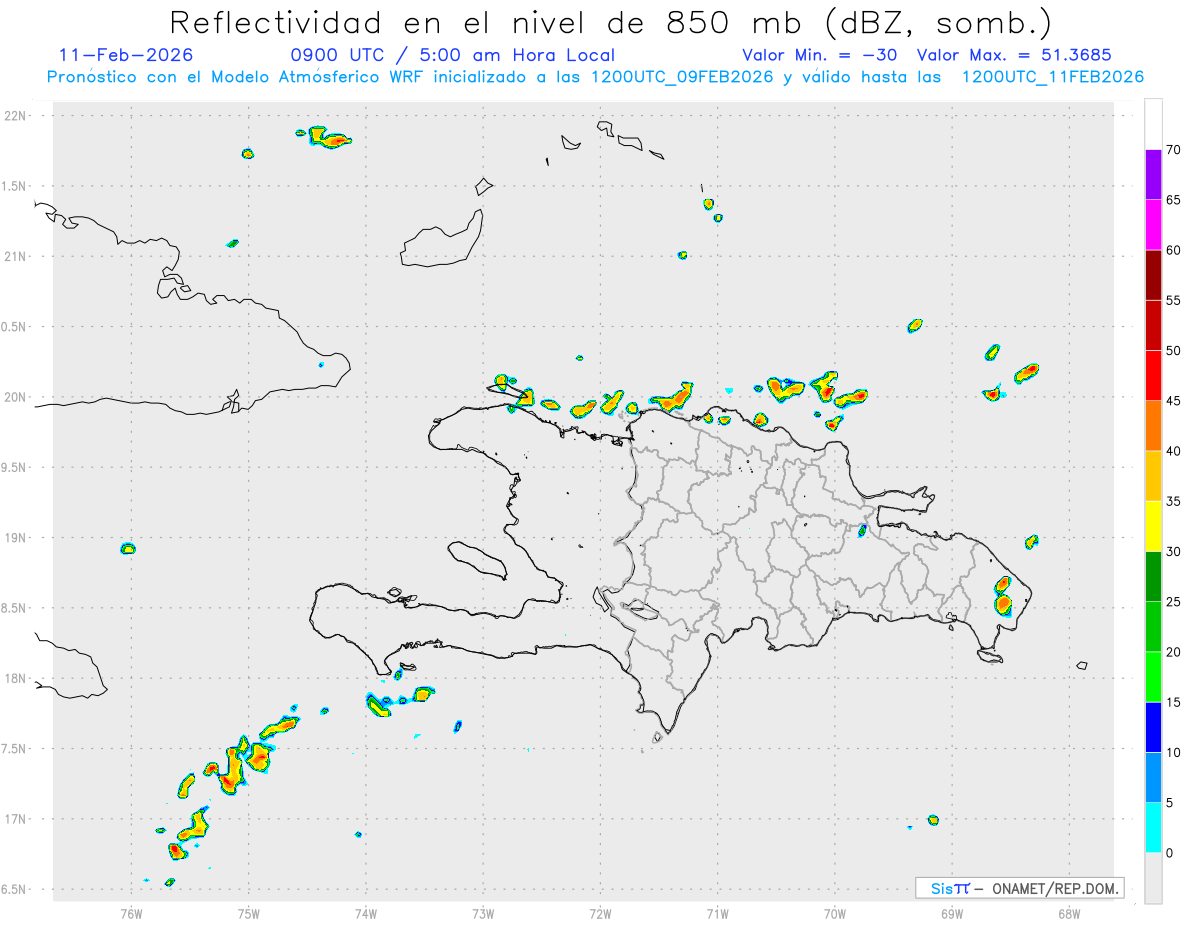Pick the bright green 15–20 dBZ colorbar segment
This screenshot has height=927, width=1200.
(1153, 677)
